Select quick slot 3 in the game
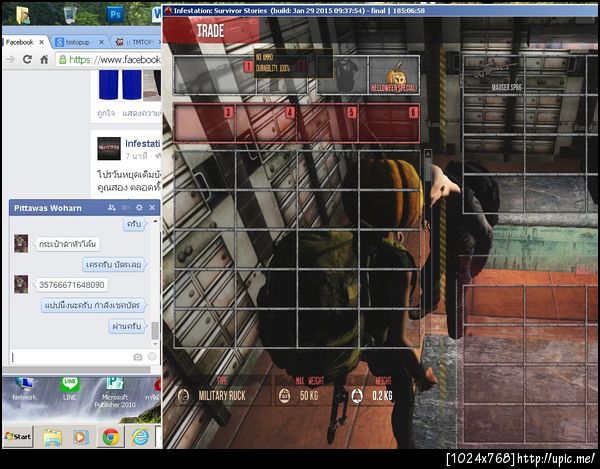 pos(205,123)
